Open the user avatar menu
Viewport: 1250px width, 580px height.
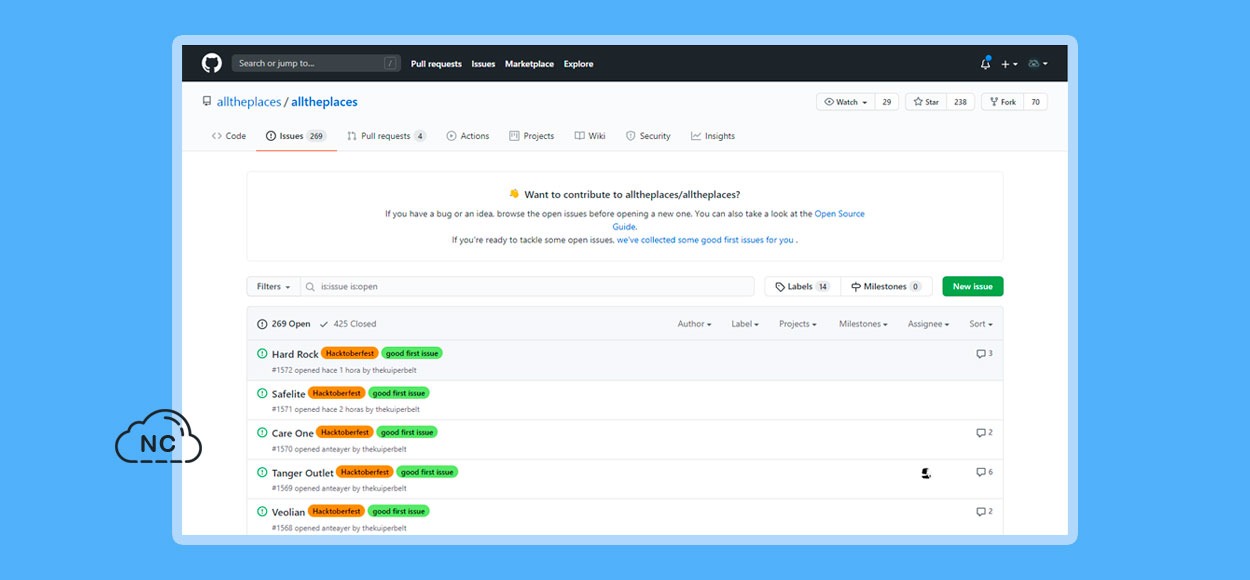coord(1037,64)
